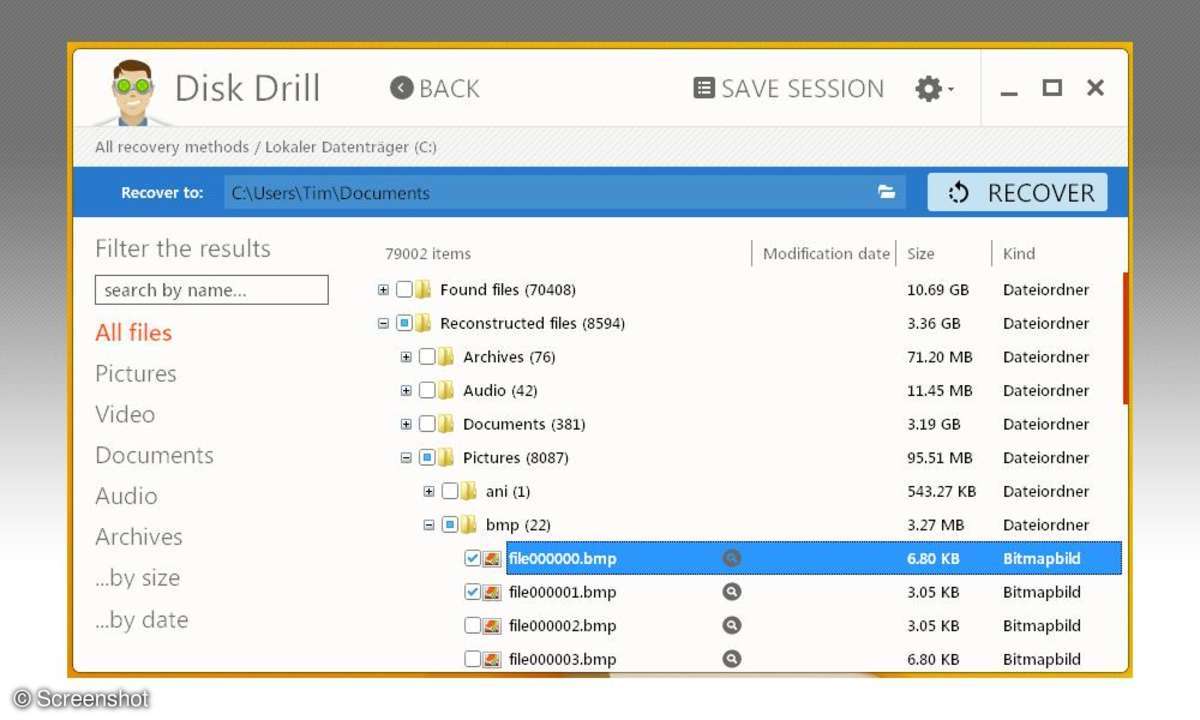Viewport: 1200px width, 720px height.
Task: Open the ...by date filter
Action: click(x=142, y=620)
